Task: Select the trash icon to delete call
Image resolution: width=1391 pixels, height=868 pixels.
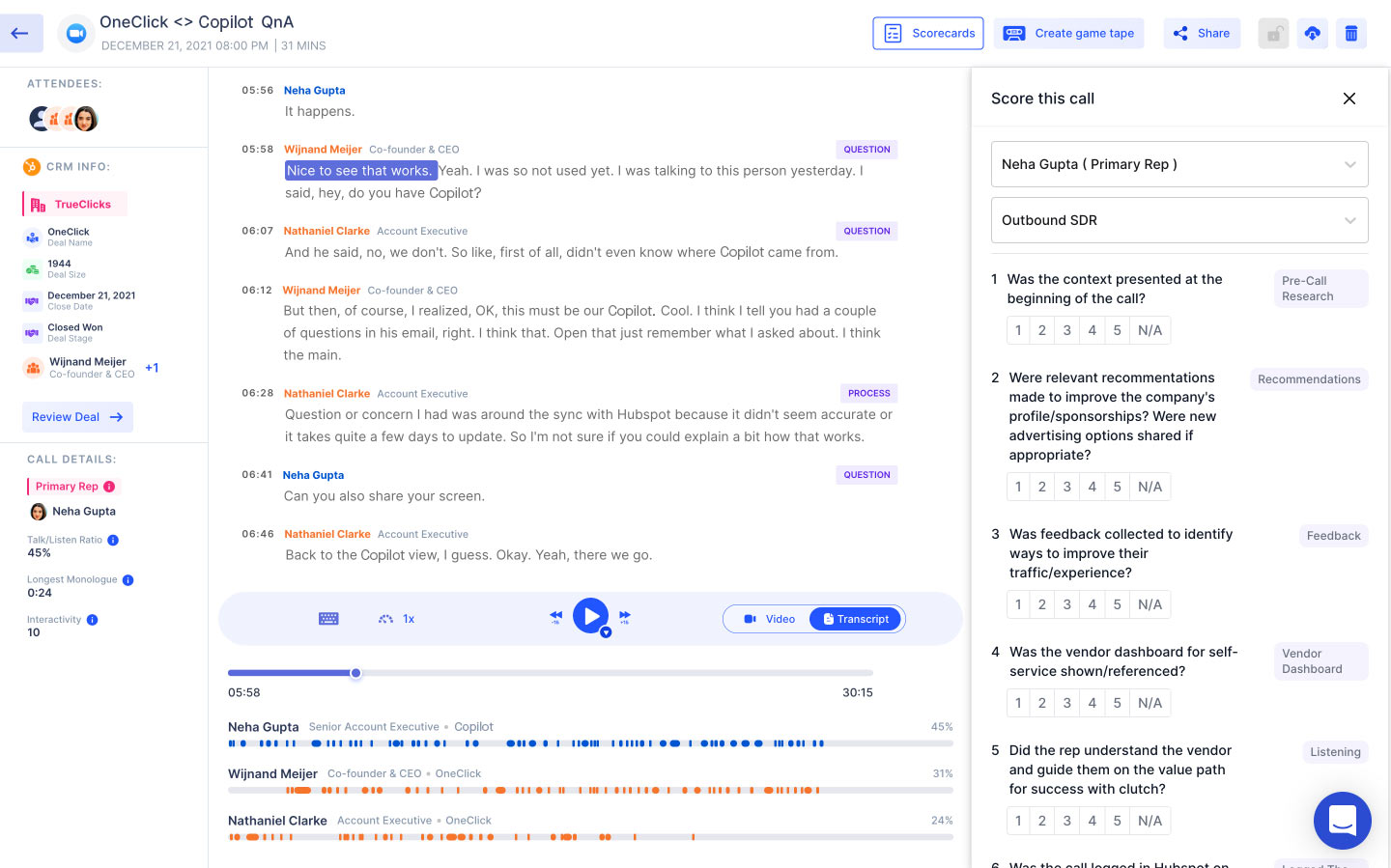Action: pos(1351,33)
